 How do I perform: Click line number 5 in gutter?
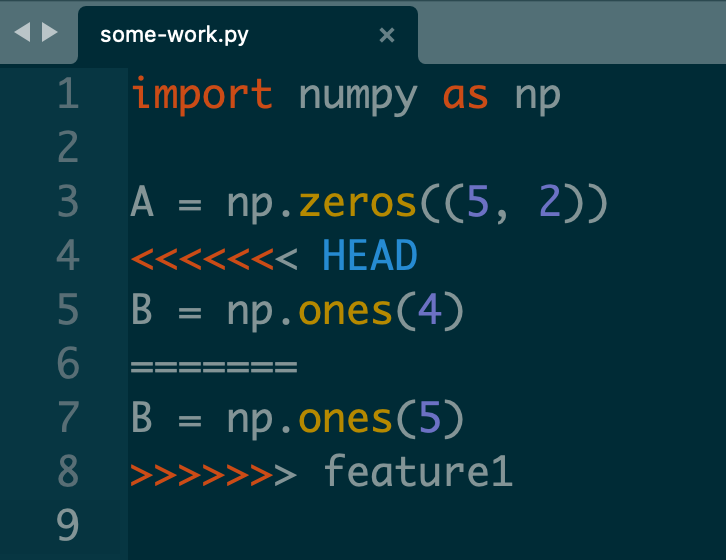[69, 309]
